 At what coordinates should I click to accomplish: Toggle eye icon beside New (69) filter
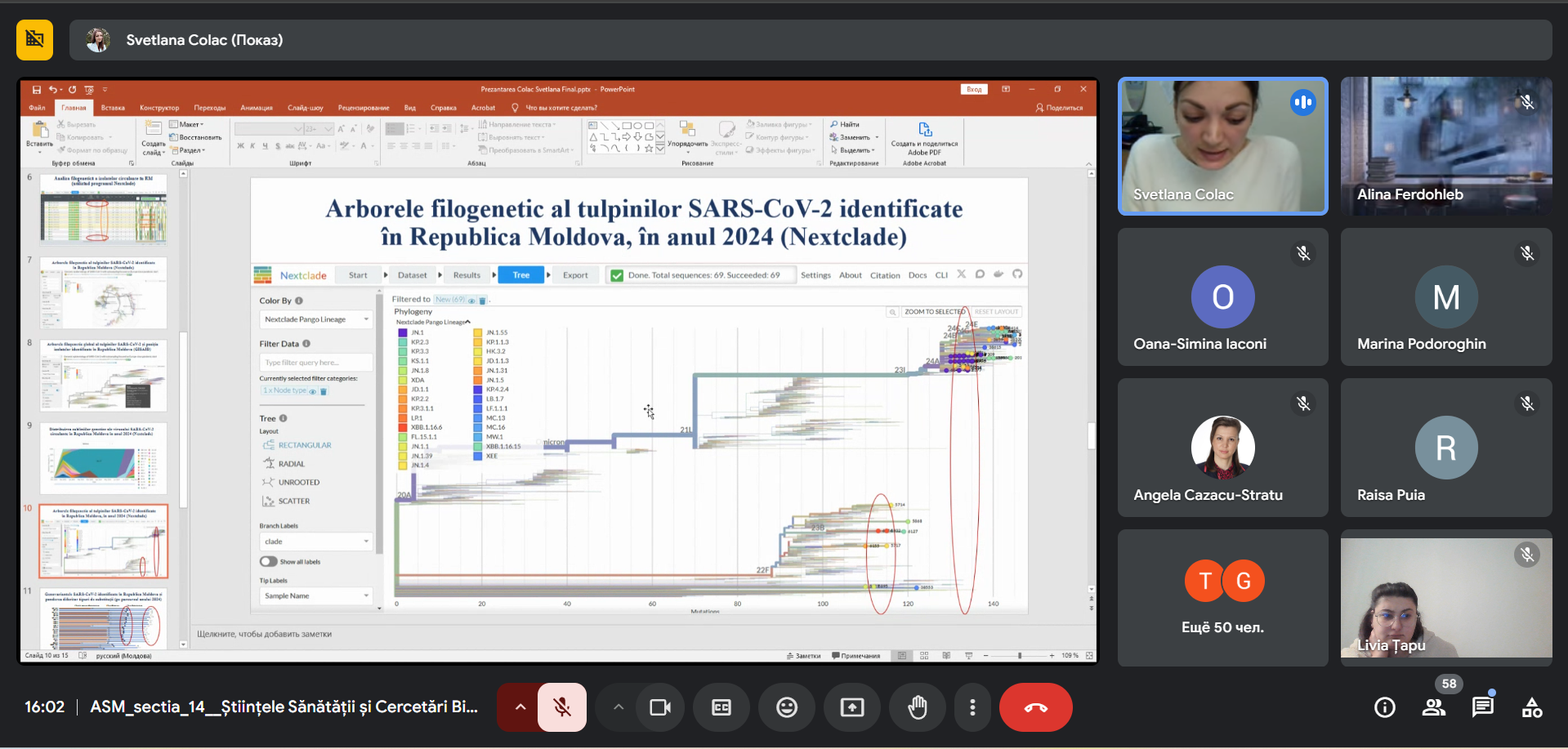coord(471,301)
